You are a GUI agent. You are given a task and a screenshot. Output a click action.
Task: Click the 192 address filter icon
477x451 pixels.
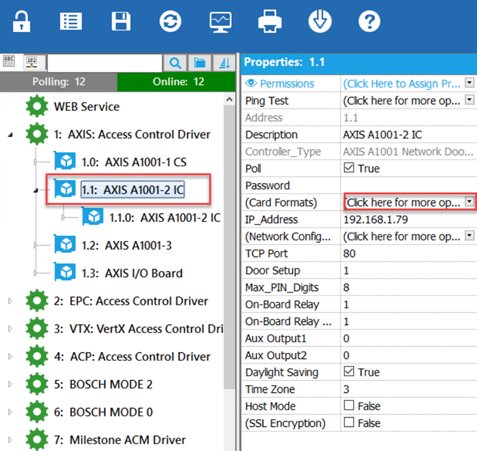32,62
